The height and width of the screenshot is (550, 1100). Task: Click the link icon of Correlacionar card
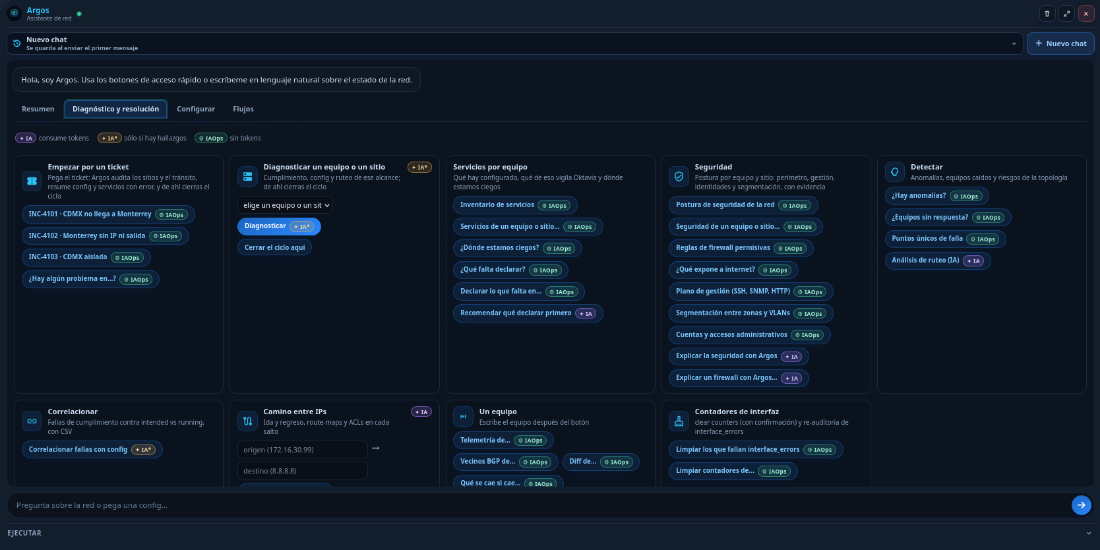[32, 421]
